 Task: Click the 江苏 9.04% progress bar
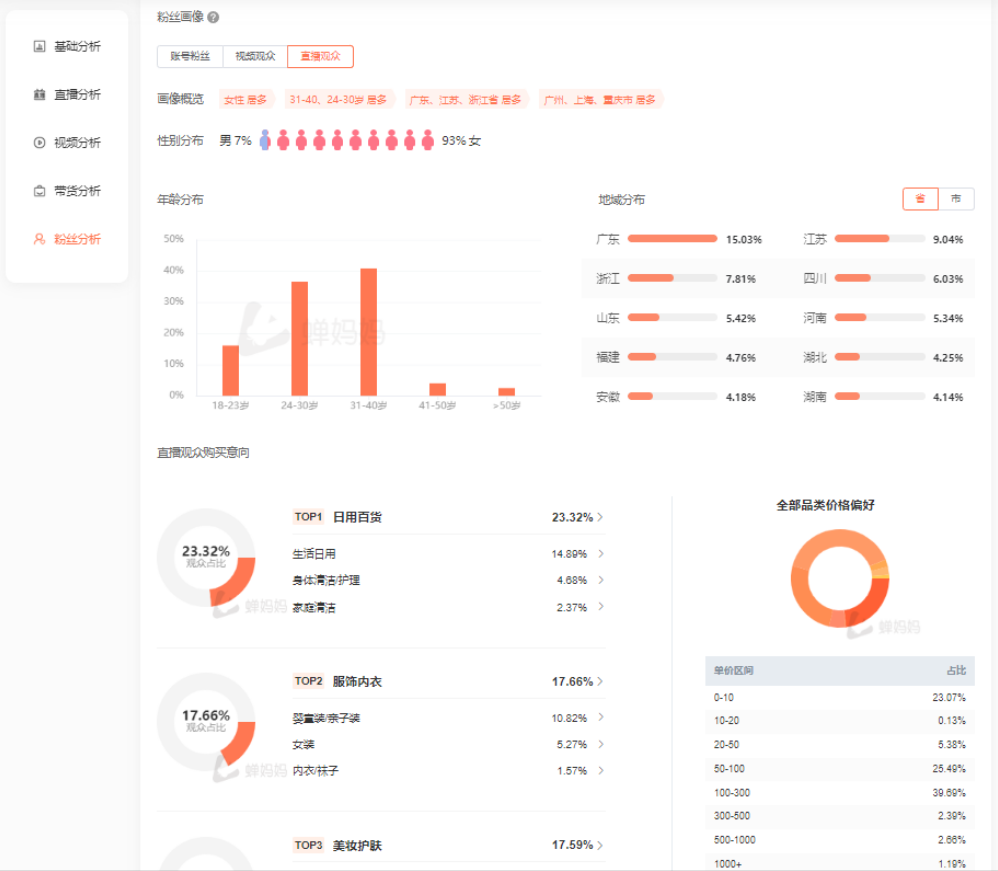click(880, 239)
